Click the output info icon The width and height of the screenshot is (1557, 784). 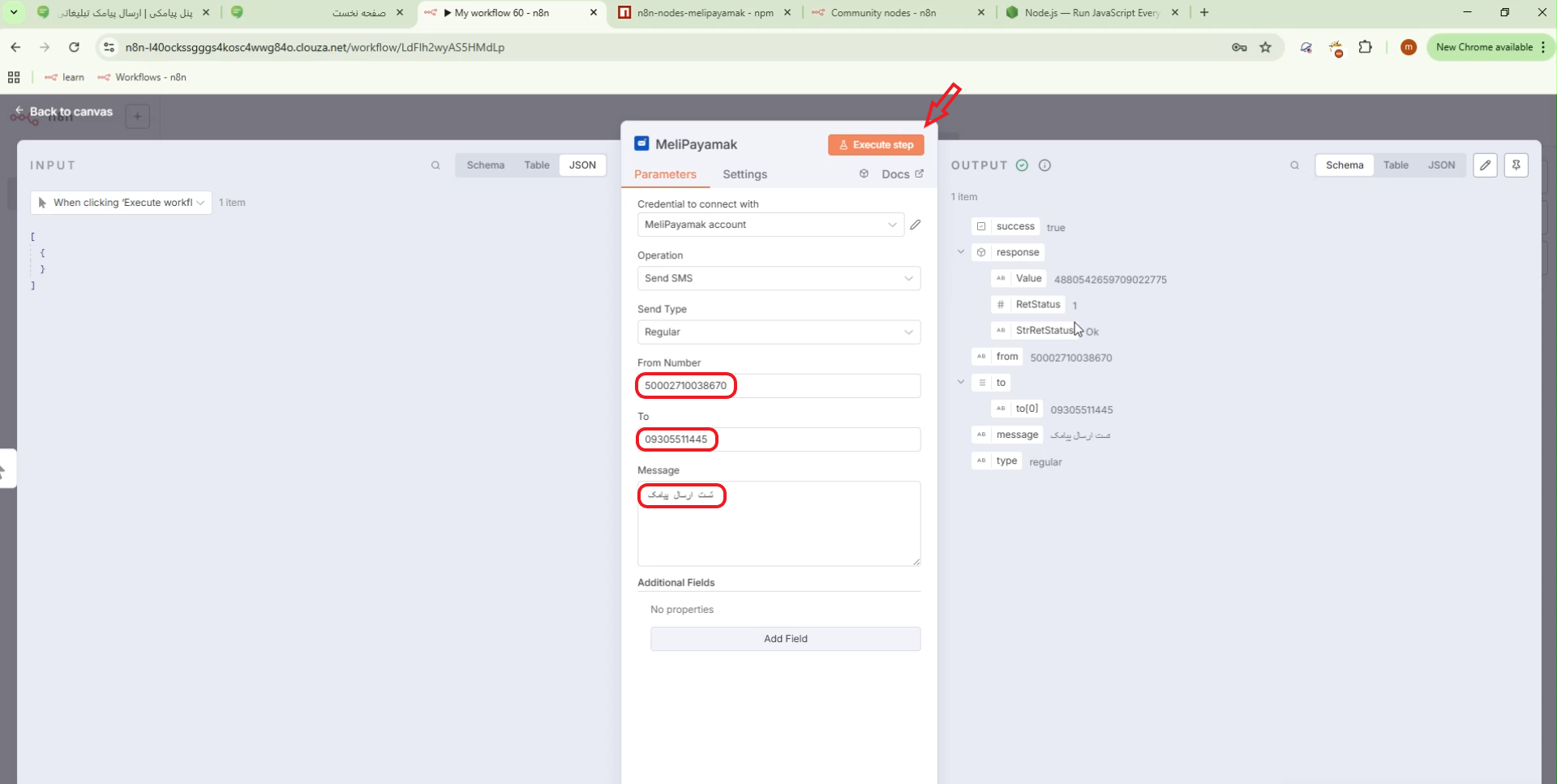[1044, 165]
